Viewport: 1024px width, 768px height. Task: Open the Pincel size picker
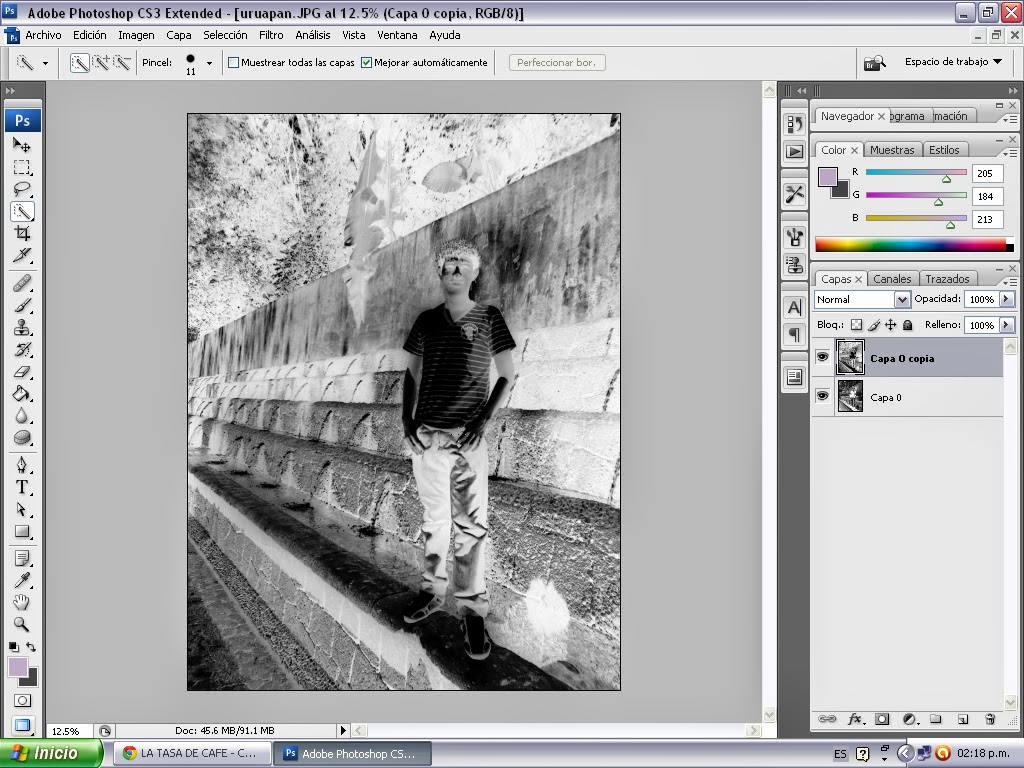tap(207, 62)
